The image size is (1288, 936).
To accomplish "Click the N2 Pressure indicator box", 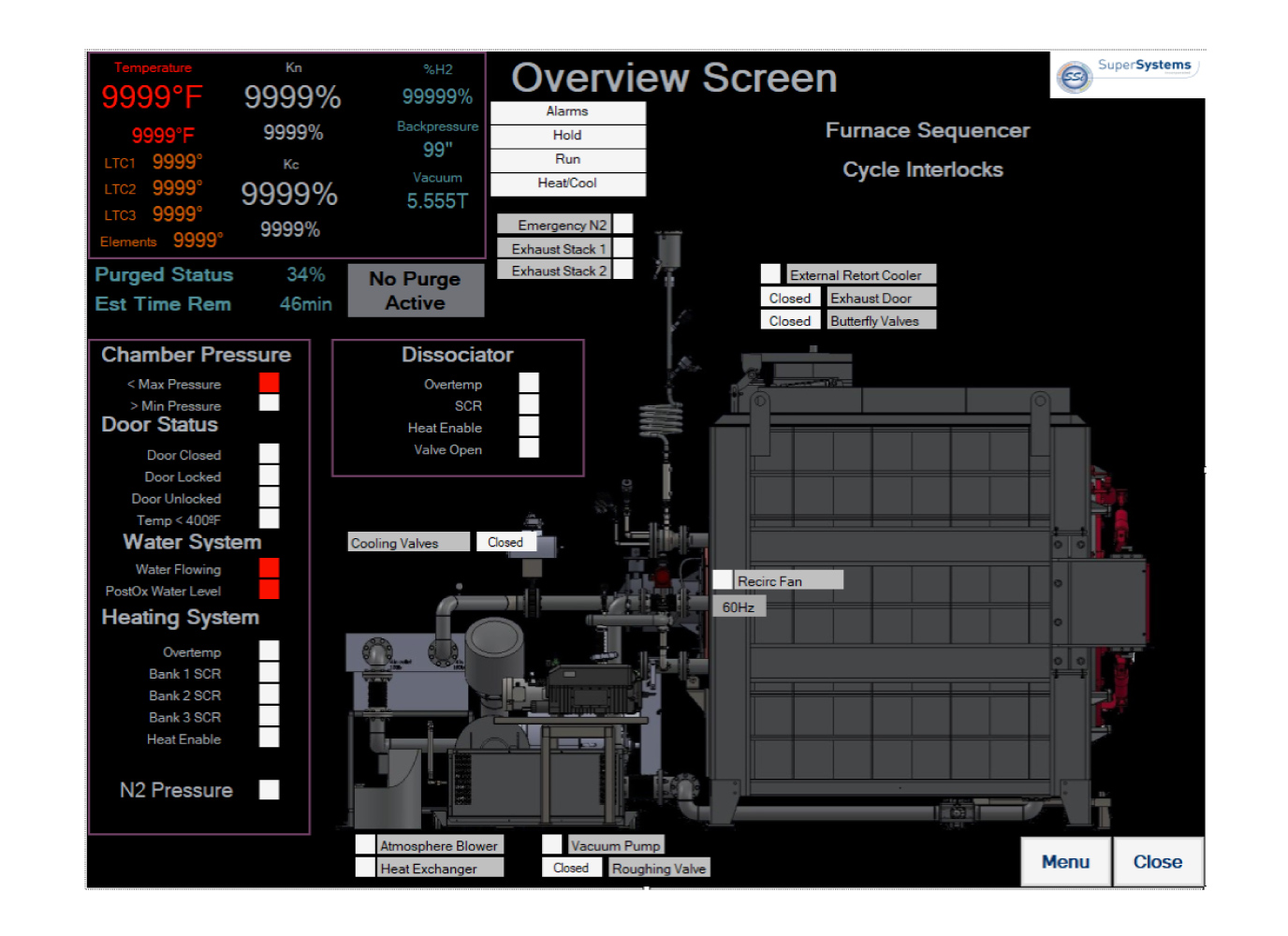I will tap(269, 789).
